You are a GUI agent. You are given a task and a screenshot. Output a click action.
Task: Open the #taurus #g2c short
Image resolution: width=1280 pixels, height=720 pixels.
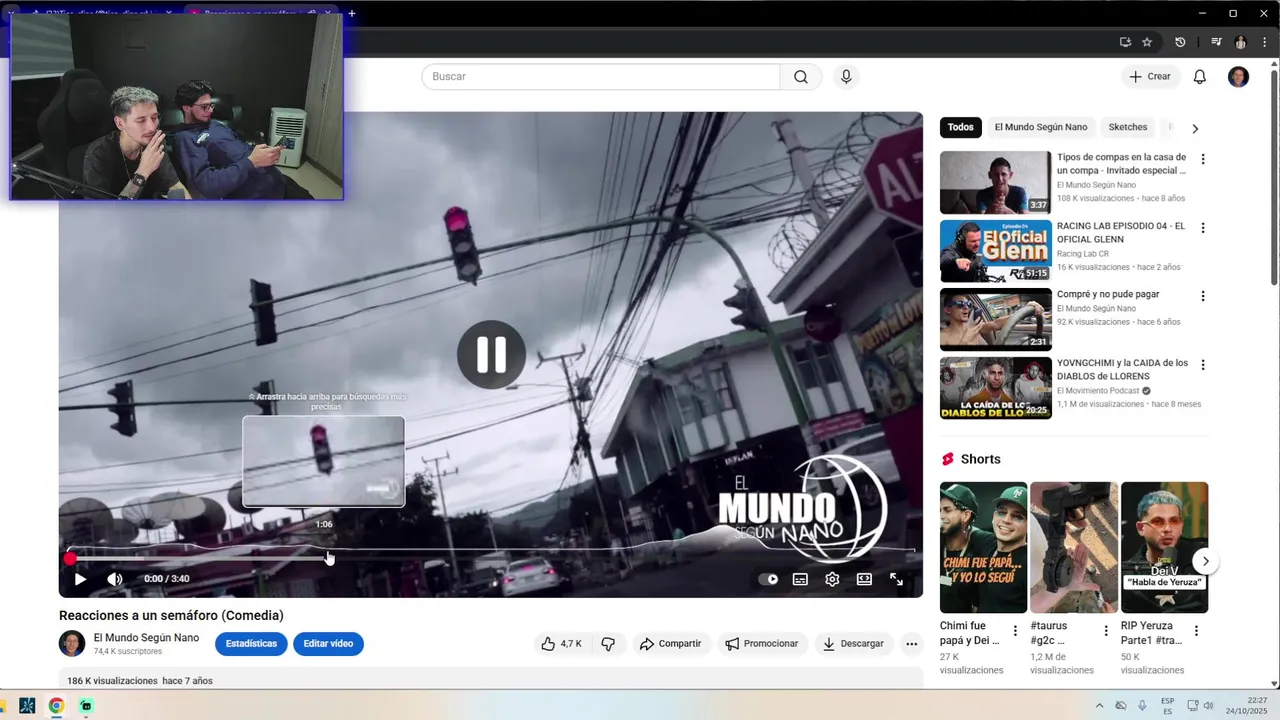[1074, 547]
